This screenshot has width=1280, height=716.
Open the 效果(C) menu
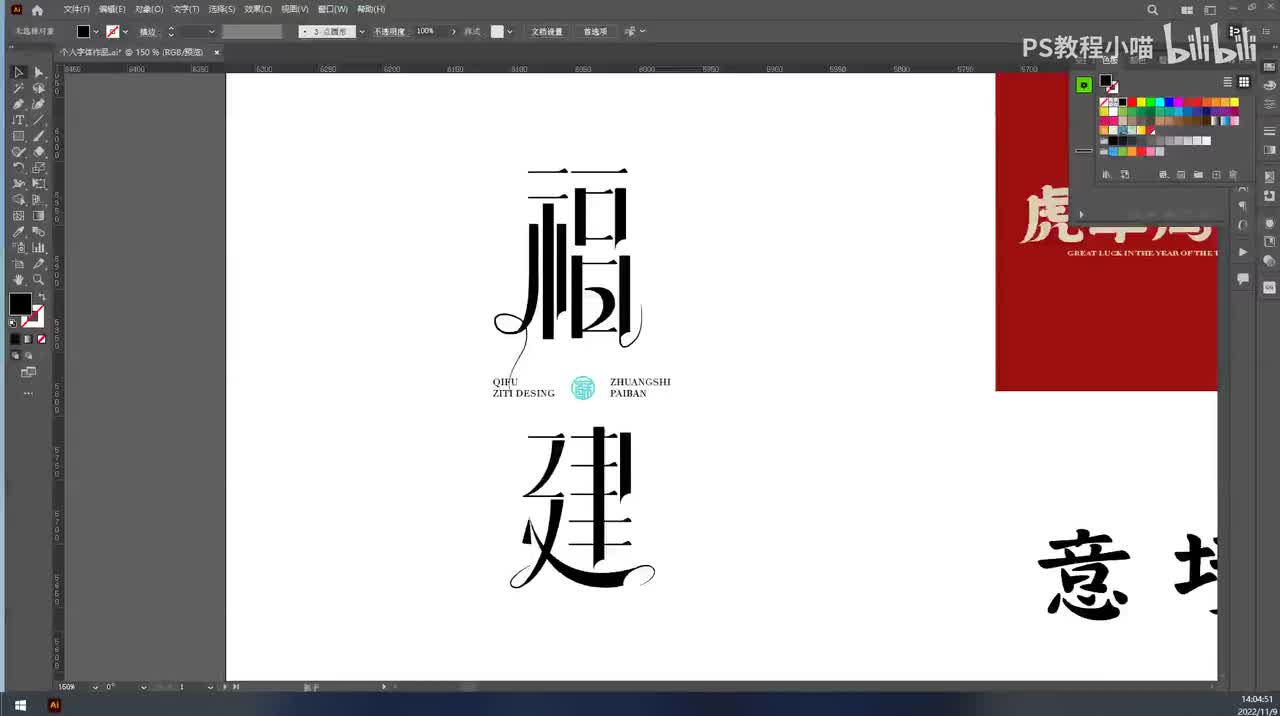point(258,9)
